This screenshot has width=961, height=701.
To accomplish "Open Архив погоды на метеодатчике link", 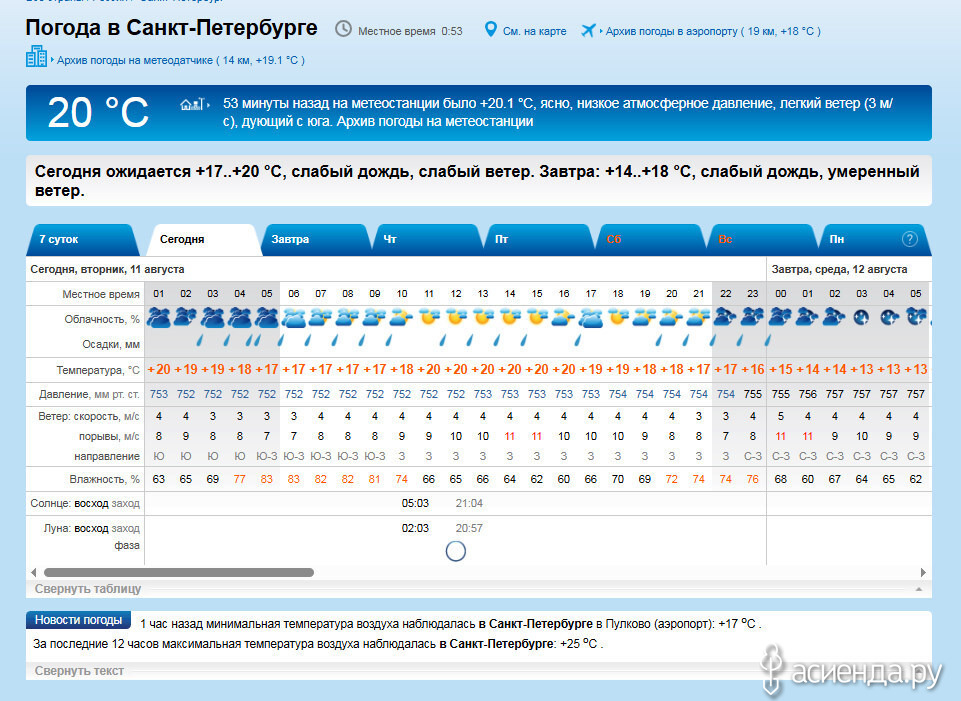I will 181,60.
